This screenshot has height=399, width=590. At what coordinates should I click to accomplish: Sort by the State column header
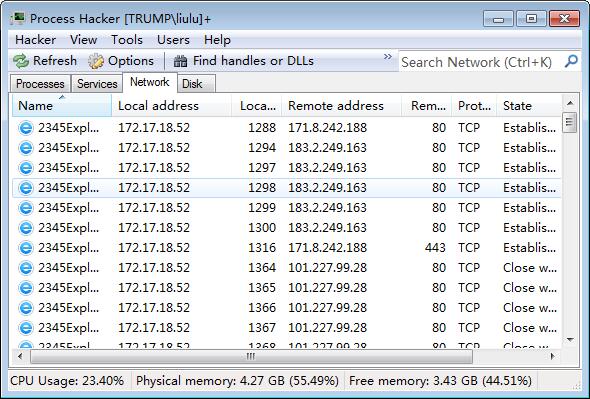(x=529, y=105)
